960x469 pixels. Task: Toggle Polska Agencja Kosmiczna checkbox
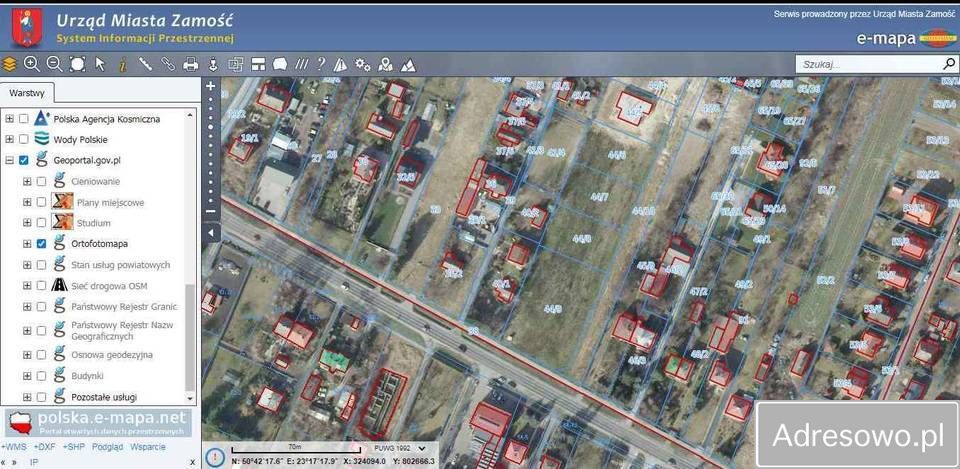pos(24,119)
